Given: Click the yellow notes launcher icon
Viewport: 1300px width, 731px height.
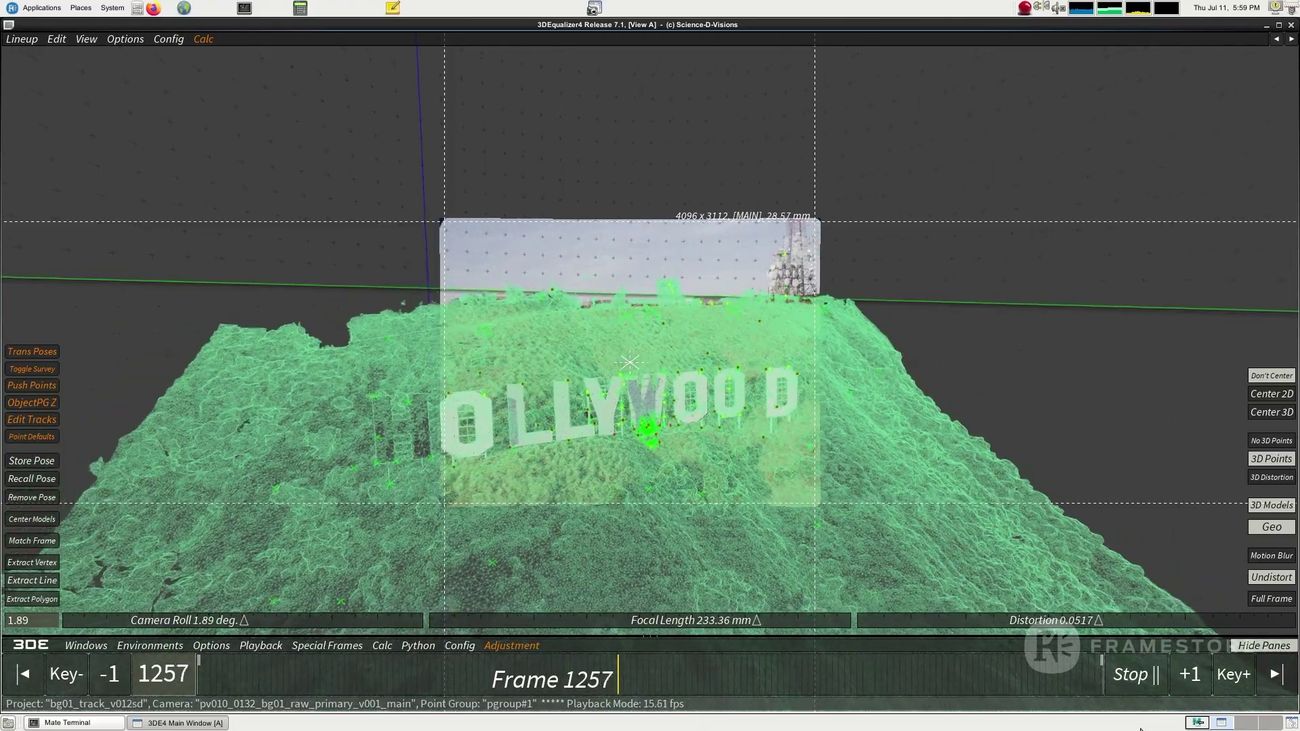Looking at the screenshot, I should (x=393, y=8).
